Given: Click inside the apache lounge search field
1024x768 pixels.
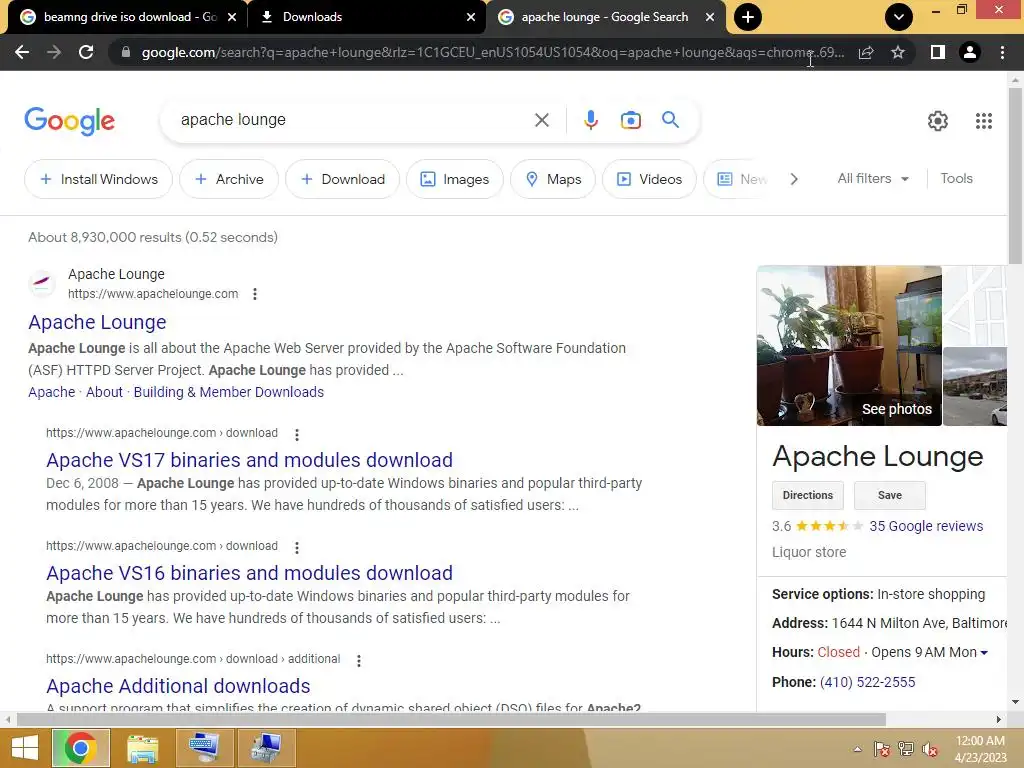Looking at the screenshot, I should pyautogui.click(x=353, y=120).
